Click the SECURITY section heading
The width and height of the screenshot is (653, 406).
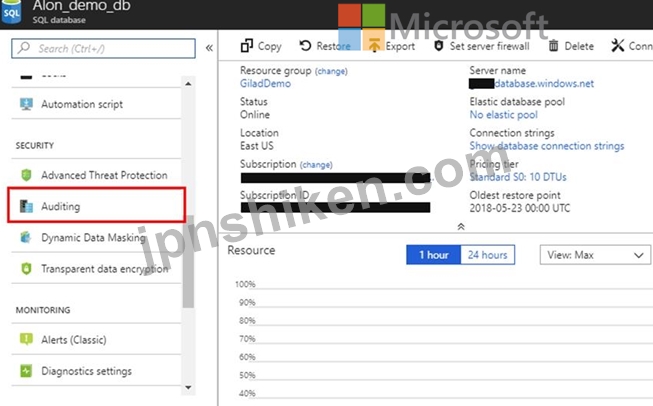35,145
